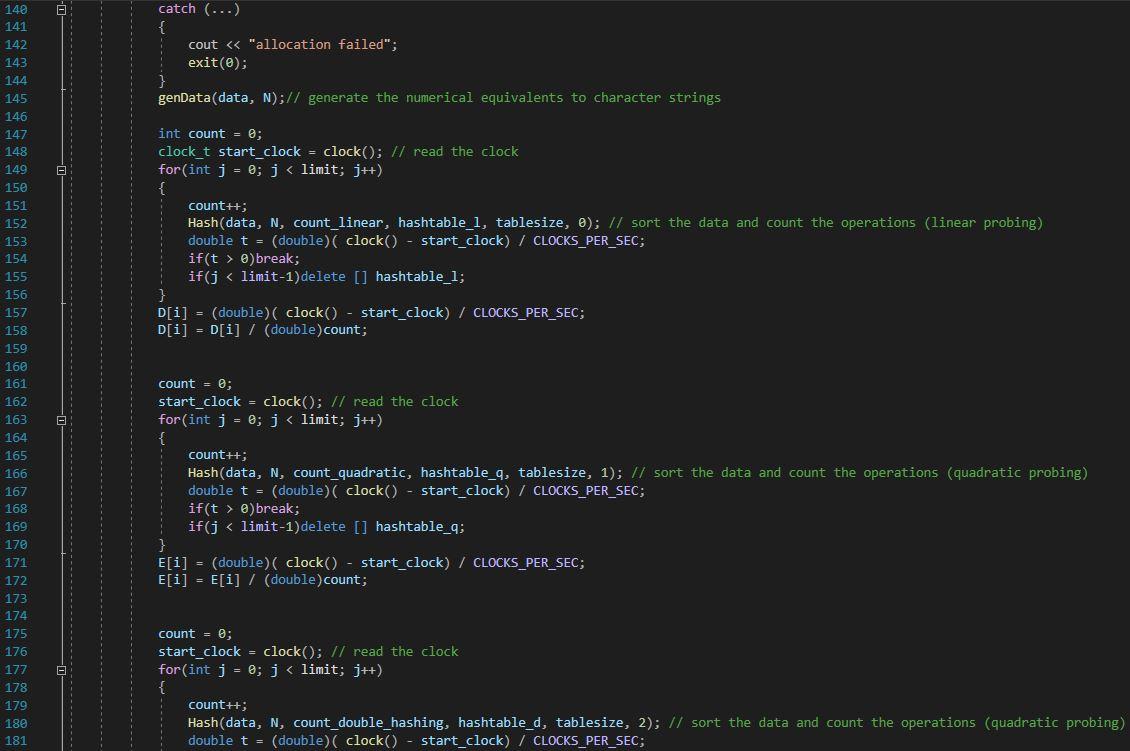Screen dimensions: 1130x751
Task: Collapse the for loop fold marker on line 163
Action: tap(60, 419)
